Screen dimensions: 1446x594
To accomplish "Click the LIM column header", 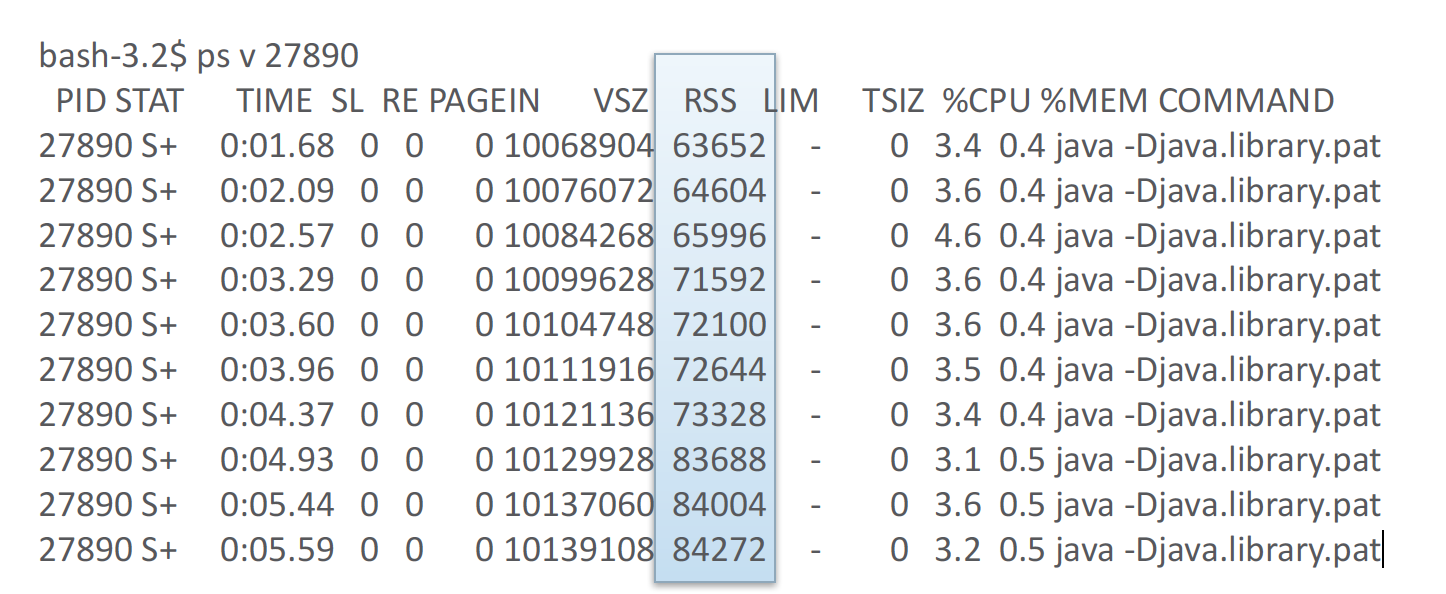I will point(791,101).
